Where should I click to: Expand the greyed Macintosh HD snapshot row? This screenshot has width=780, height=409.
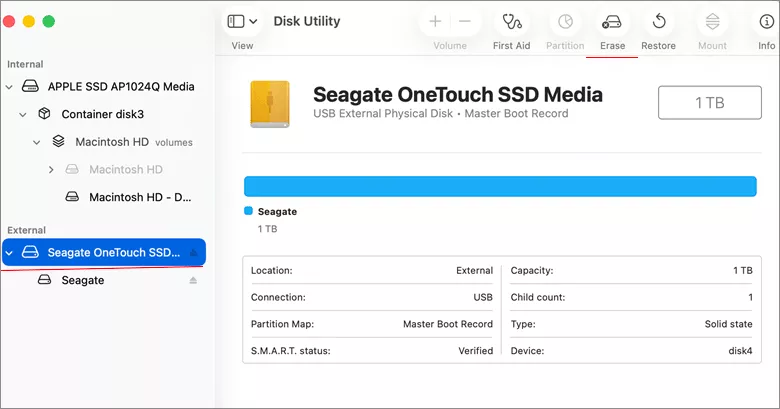[51, 170]
